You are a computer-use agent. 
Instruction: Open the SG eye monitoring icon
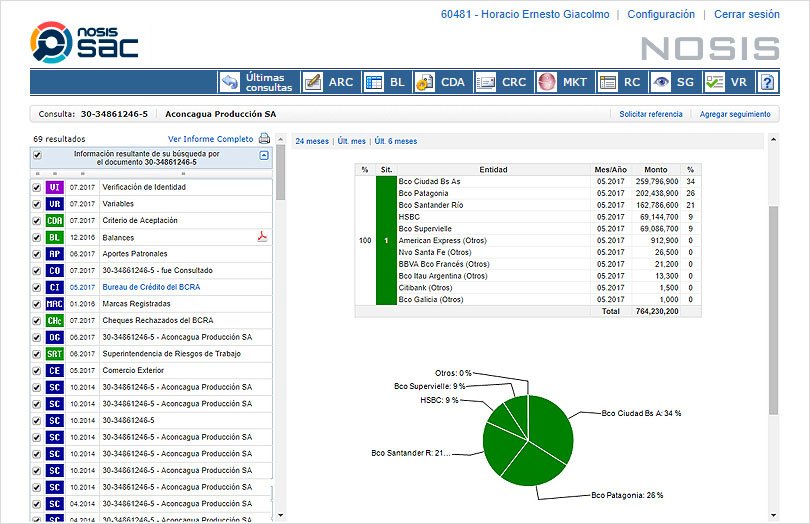661,82
